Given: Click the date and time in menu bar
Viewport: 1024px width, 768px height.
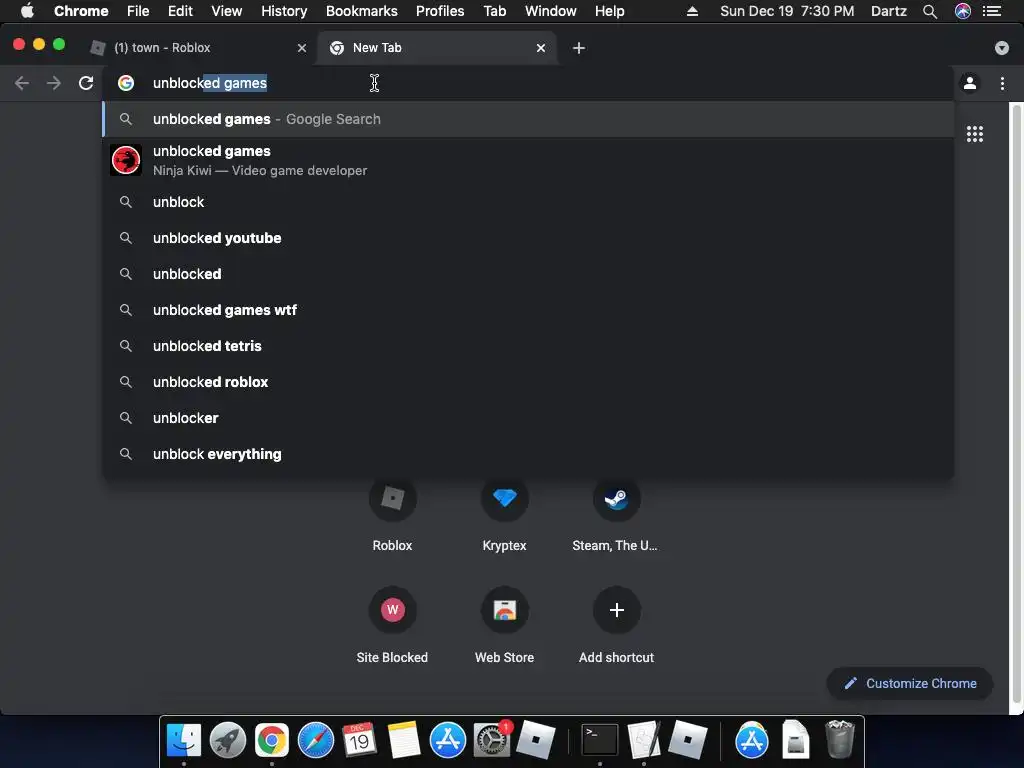Looking at the screenshot, I should 786,11.
